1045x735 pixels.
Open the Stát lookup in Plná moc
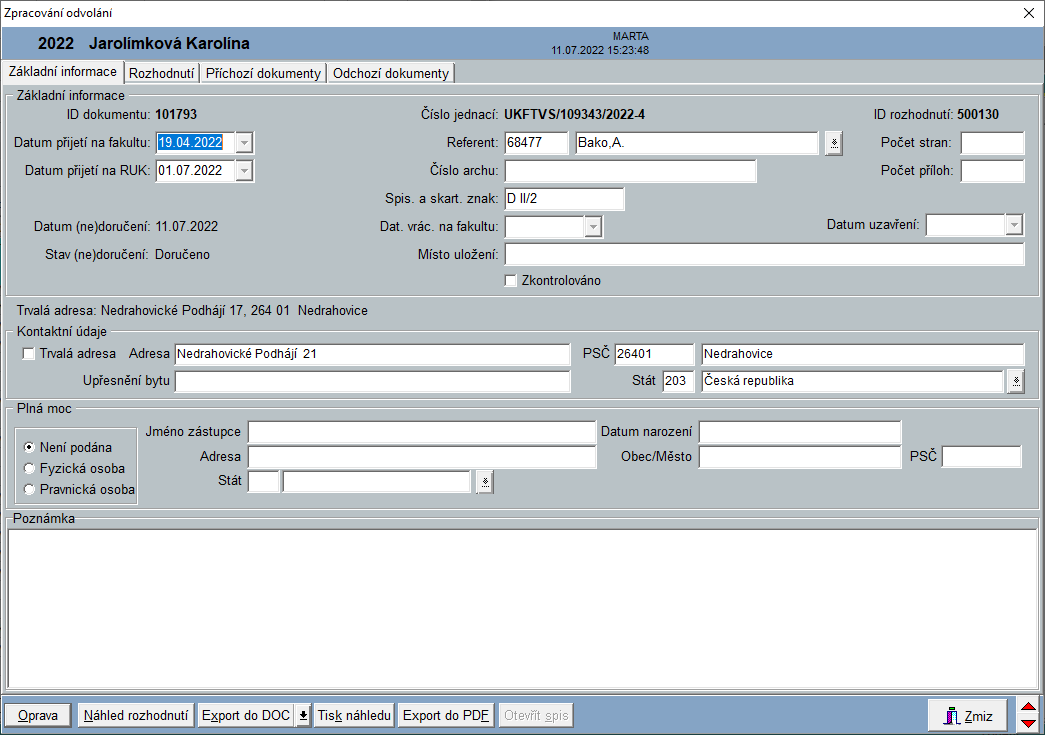point(484,482)
